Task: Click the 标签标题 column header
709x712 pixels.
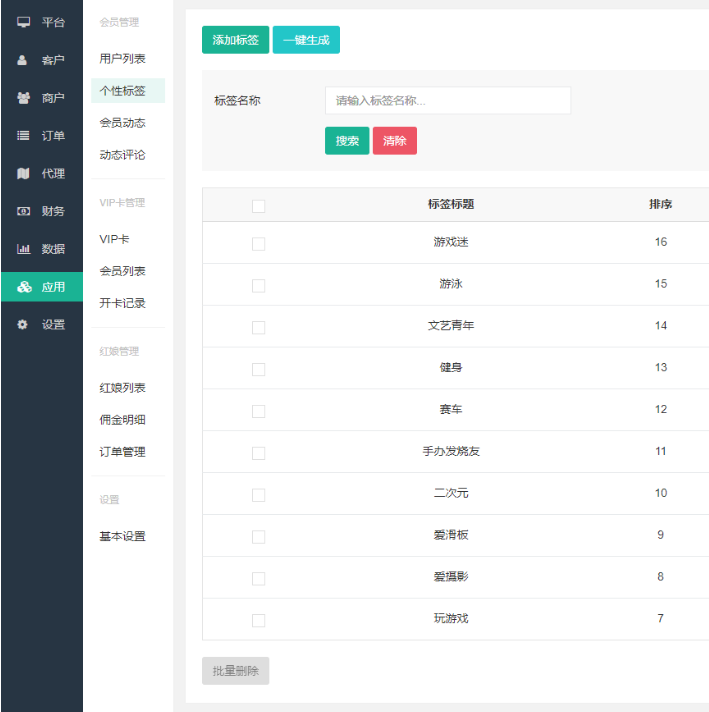Action: click(x=451, y=204)
